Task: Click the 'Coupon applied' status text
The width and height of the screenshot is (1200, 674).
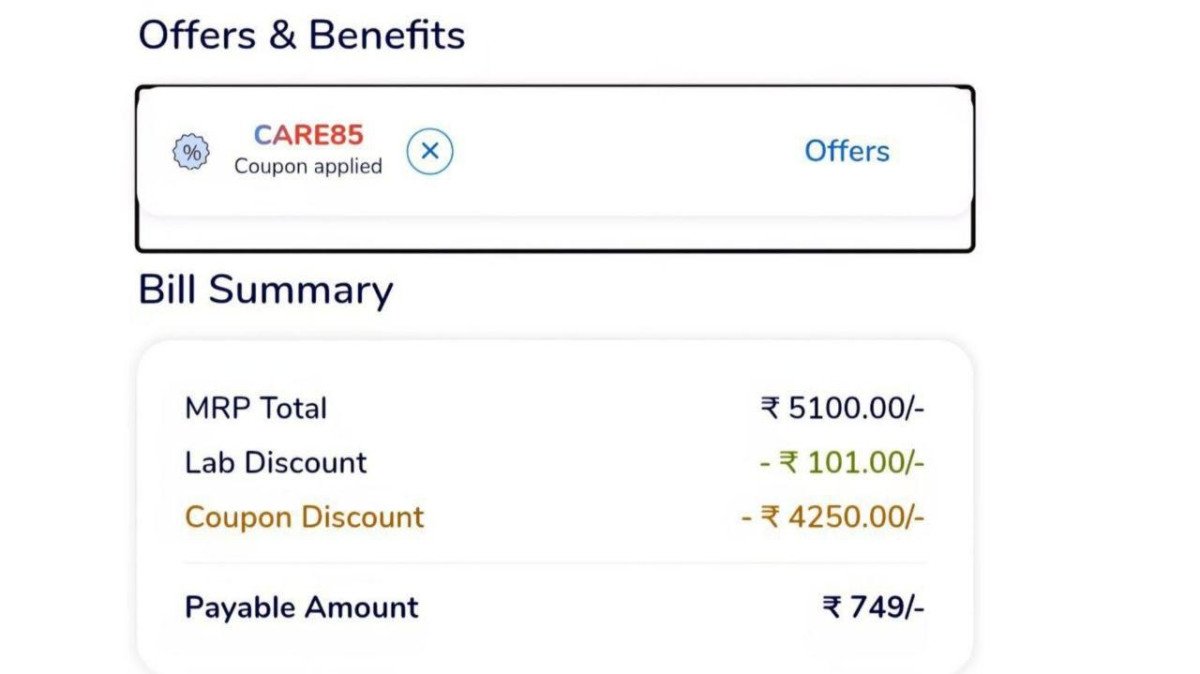Action: 308,167
